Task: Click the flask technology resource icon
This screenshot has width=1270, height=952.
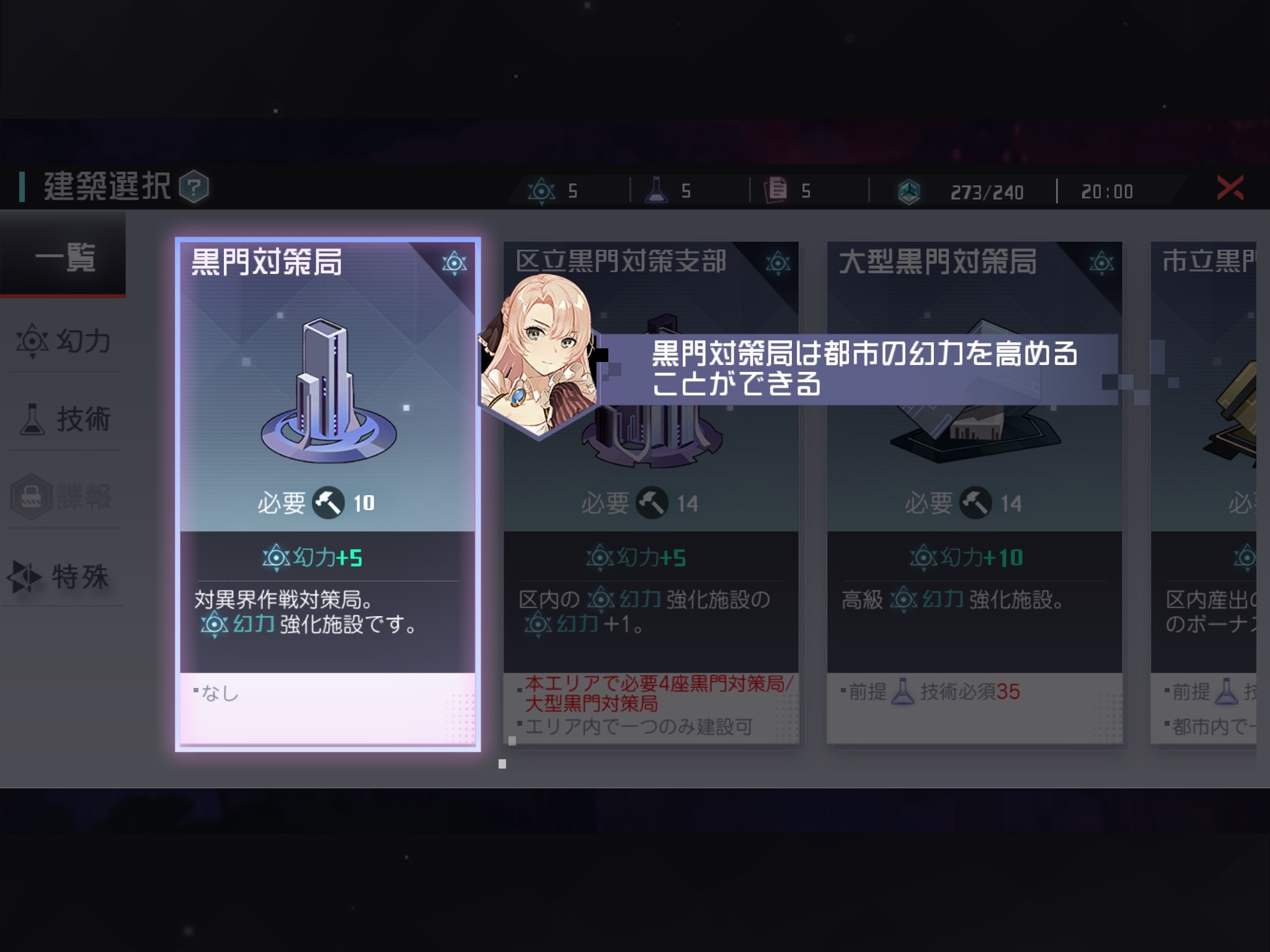Action: point(656,190)
